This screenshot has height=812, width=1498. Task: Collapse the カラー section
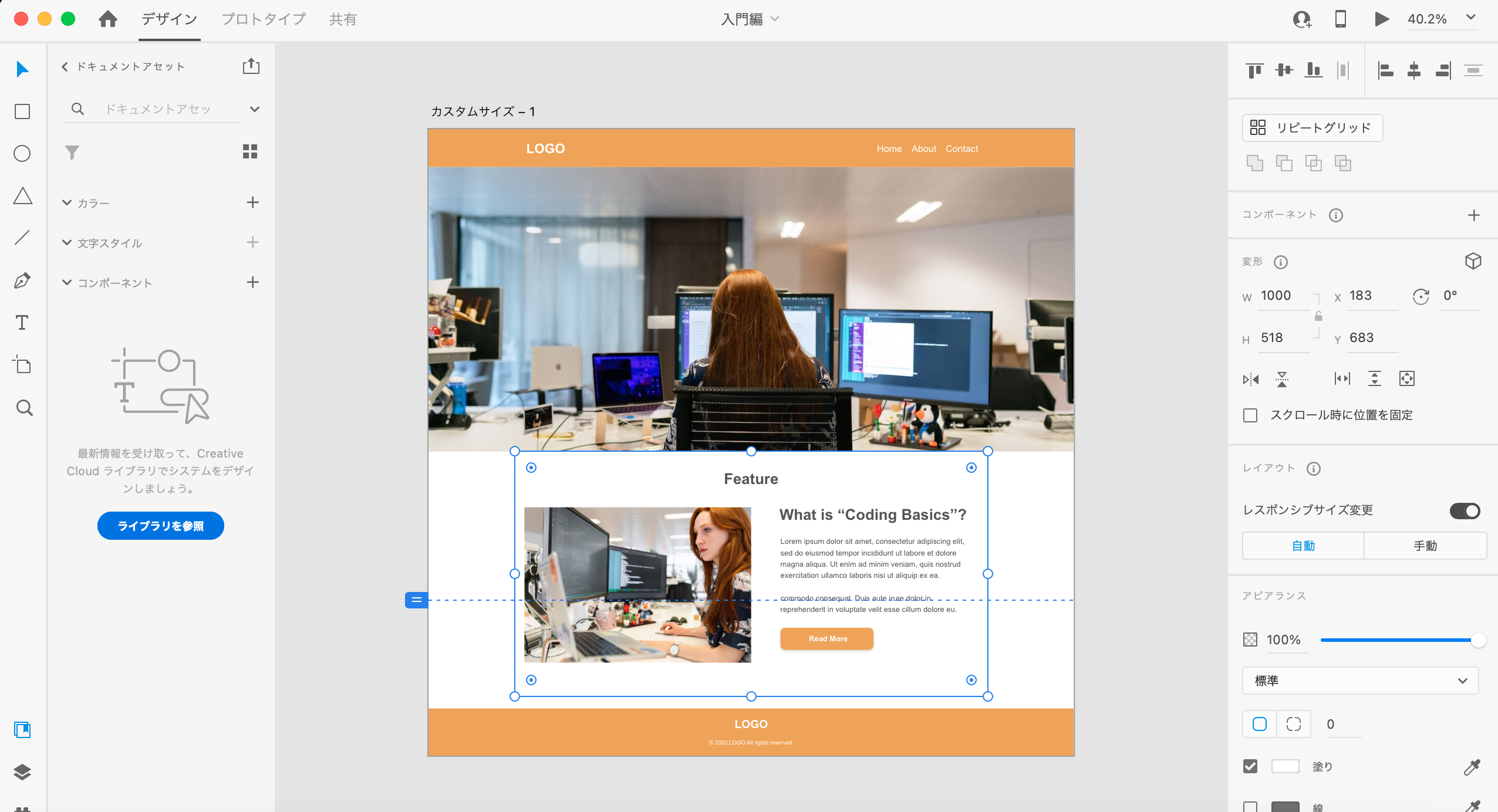click(67, 203)
